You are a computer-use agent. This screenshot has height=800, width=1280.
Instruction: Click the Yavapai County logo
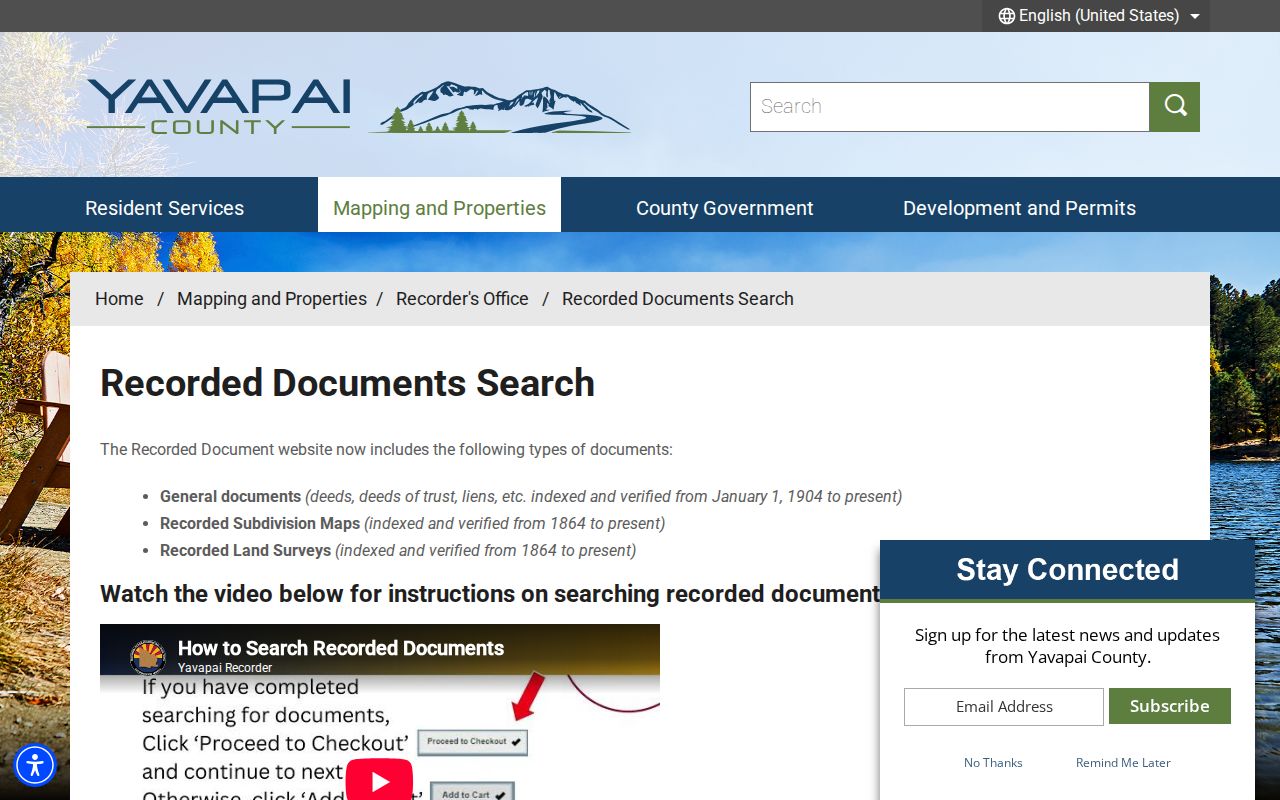coord(358,108)
